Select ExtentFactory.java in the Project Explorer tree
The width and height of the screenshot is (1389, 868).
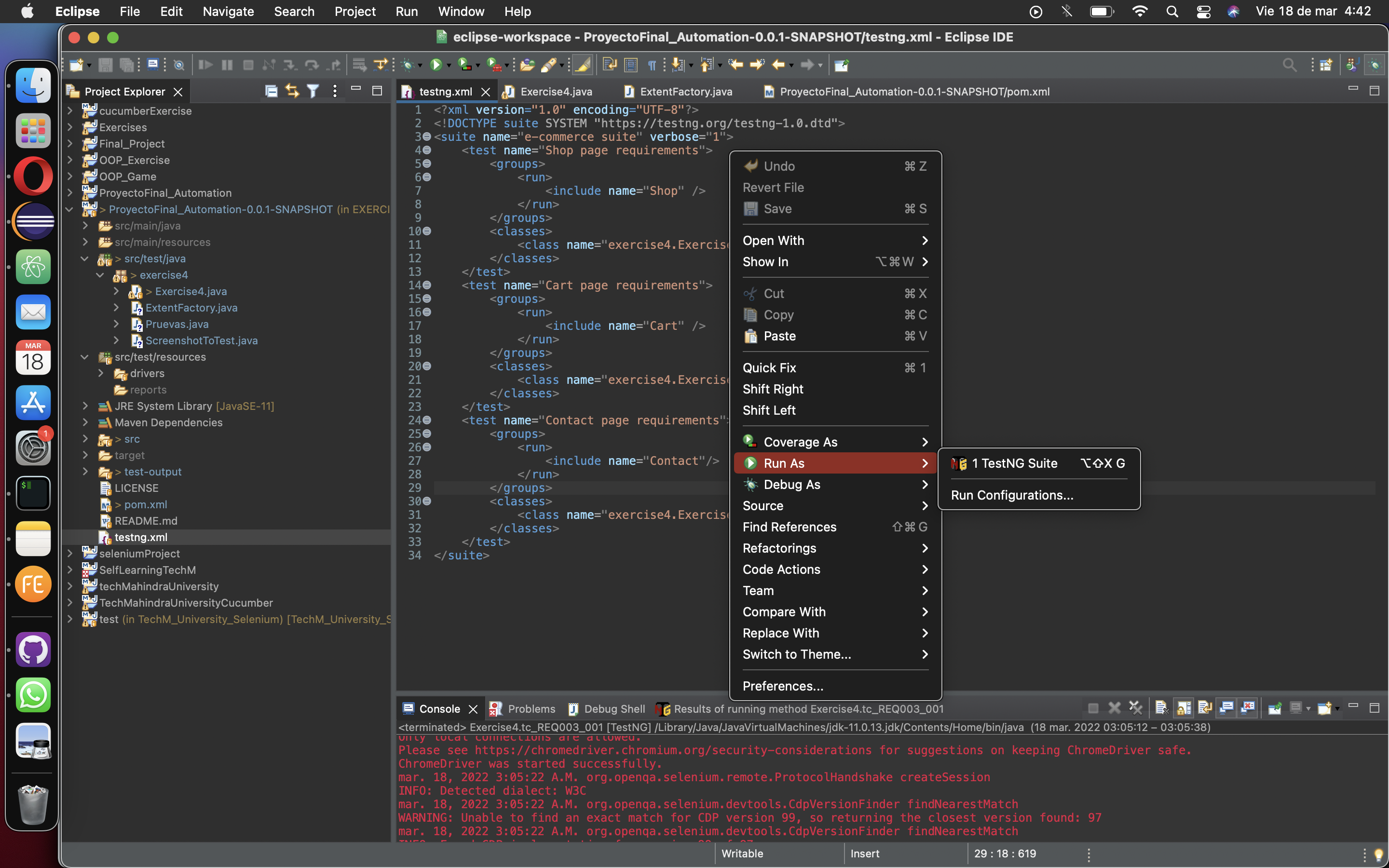click(191, 307)
